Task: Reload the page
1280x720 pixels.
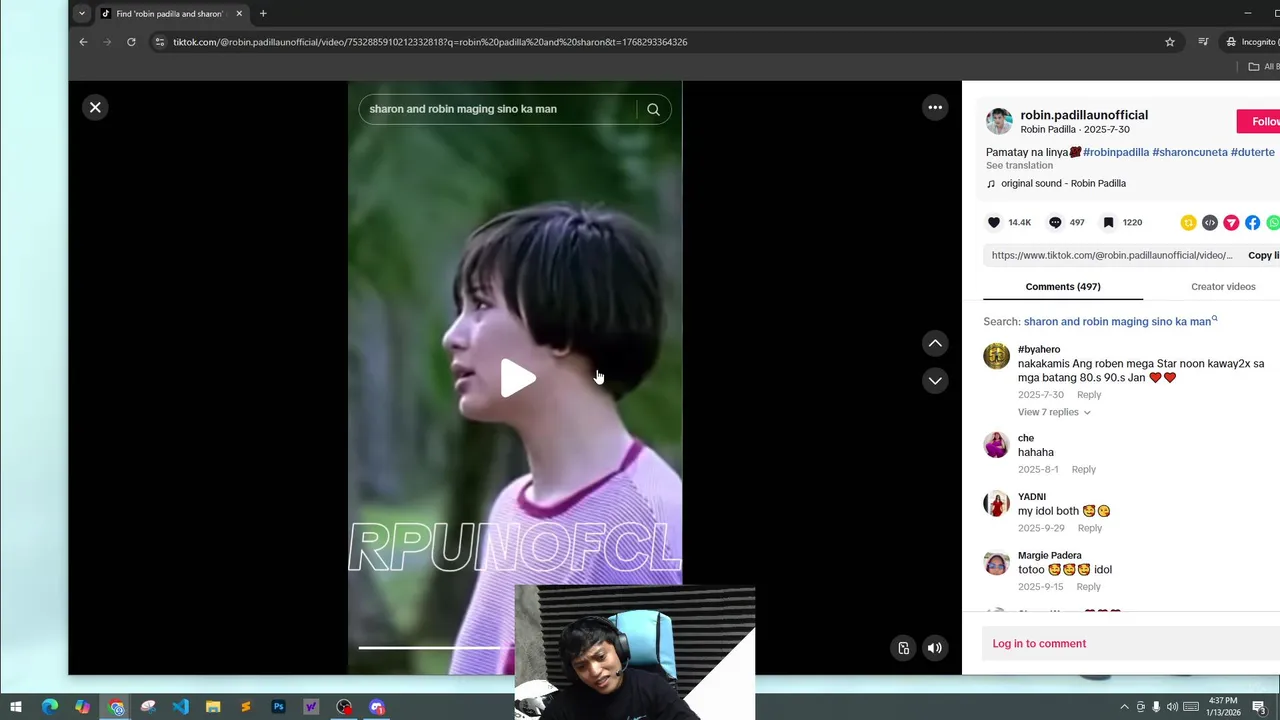Action: click(131, 42)
